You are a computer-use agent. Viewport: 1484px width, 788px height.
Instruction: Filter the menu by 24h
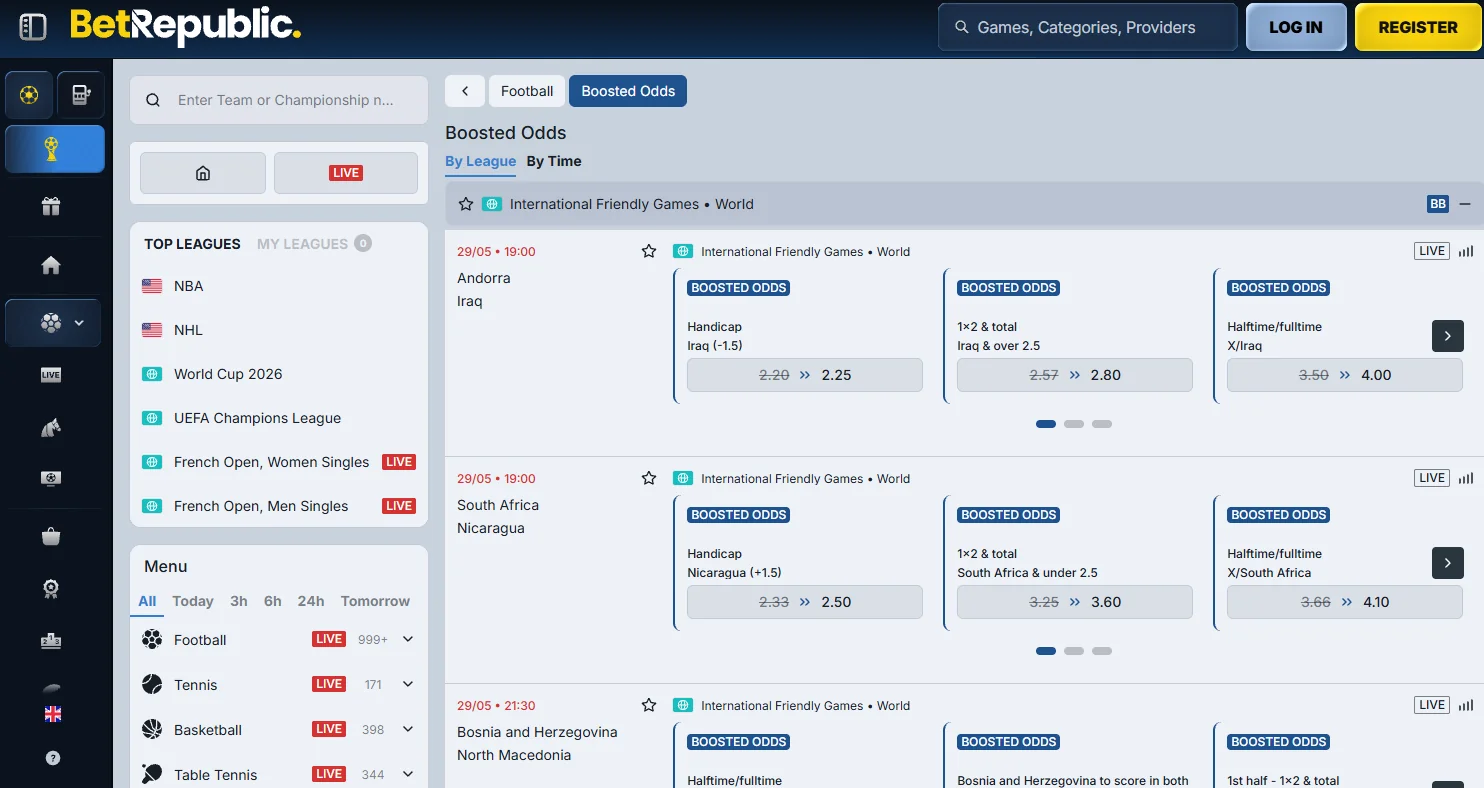coord(311,601)
